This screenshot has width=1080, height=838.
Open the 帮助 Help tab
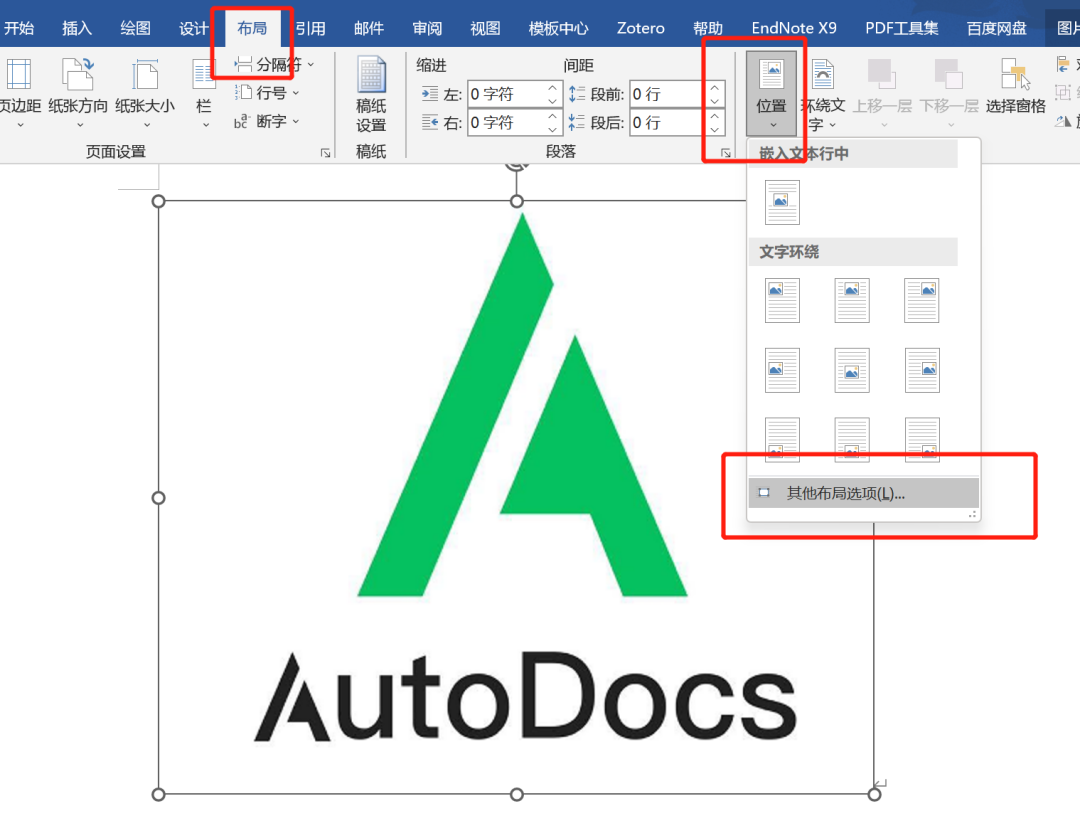click(708, 28)
